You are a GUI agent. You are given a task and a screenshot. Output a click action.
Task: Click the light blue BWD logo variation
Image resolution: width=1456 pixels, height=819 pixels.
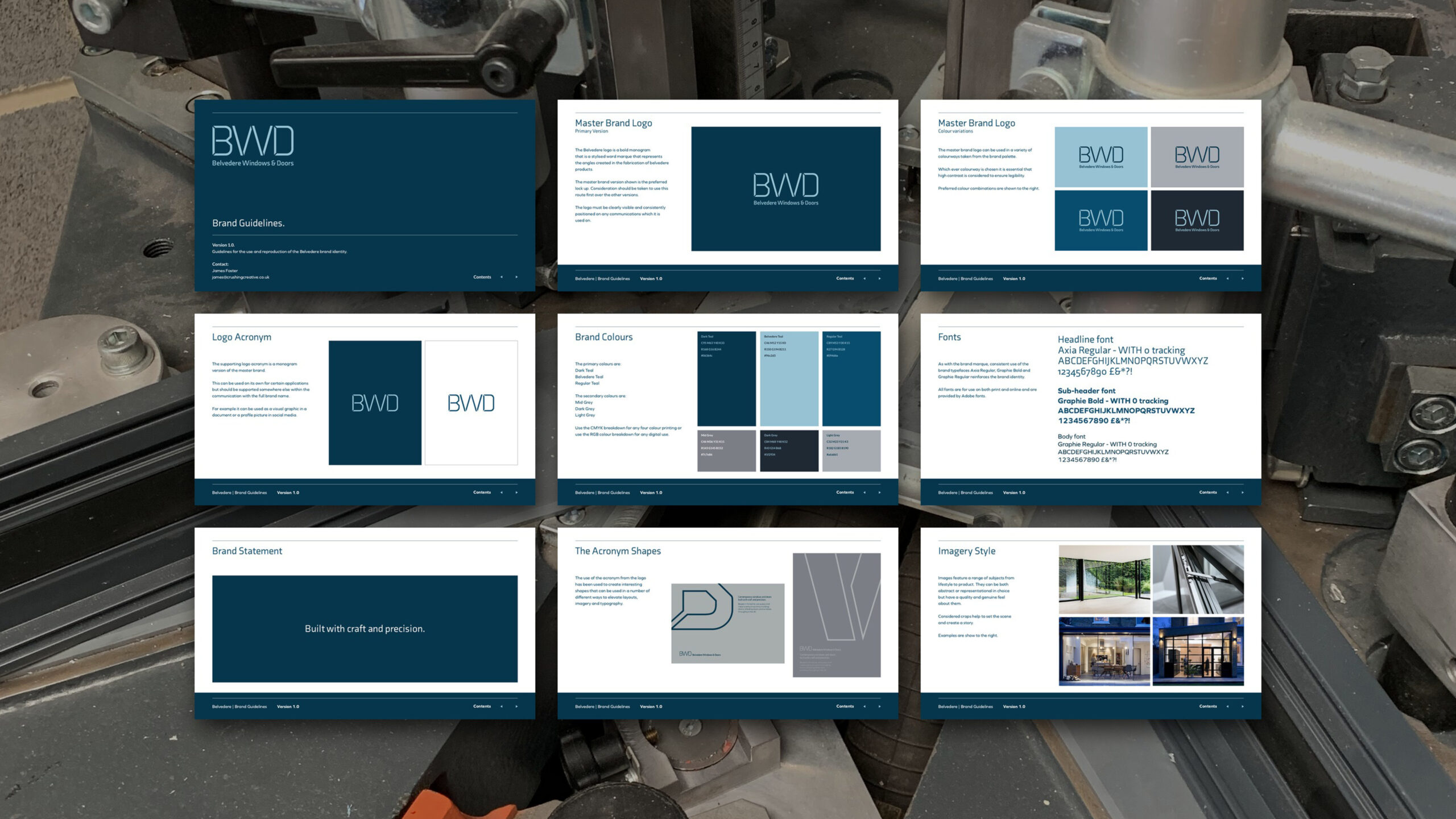click(x=1101, y=157)
